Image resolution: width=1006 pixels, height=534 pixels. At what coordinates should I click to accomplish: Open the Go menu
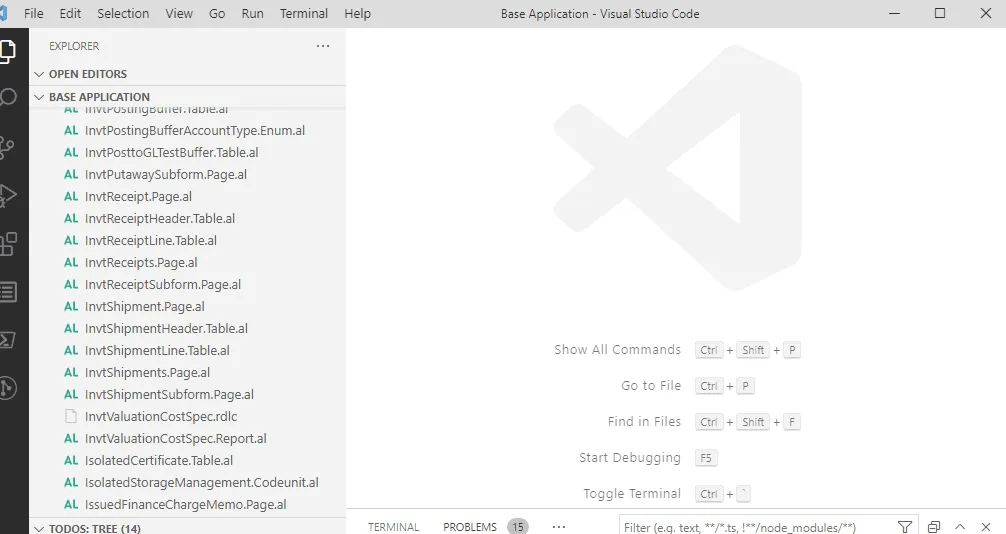[x=217, y=13]
